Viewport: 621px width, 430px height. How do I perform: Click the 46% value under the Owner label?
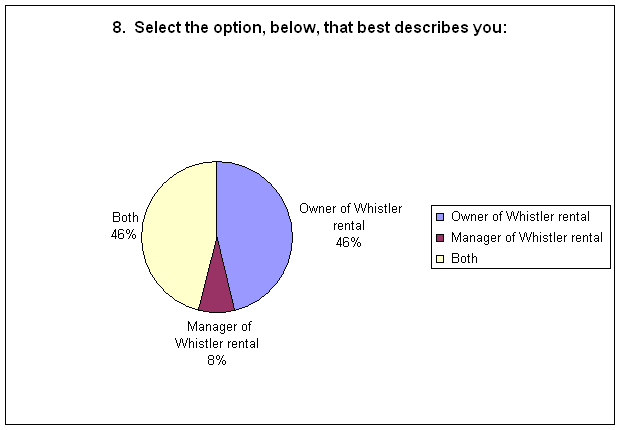tap(349, 242)
